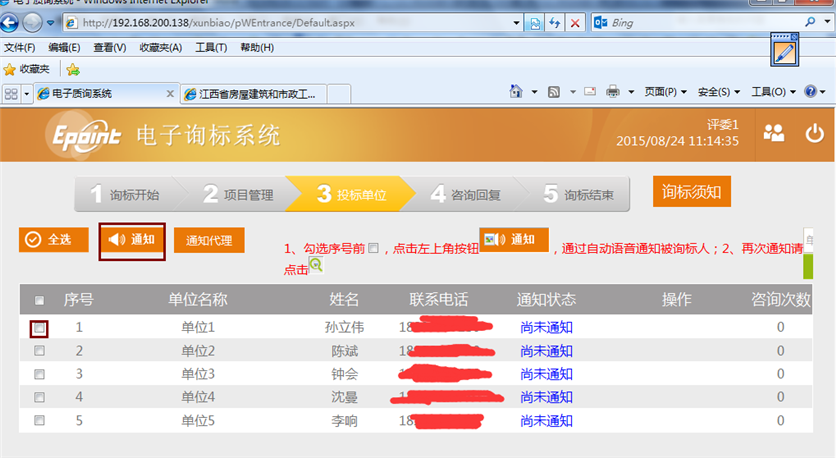Open the recent pages dropdown arrow

51,23
